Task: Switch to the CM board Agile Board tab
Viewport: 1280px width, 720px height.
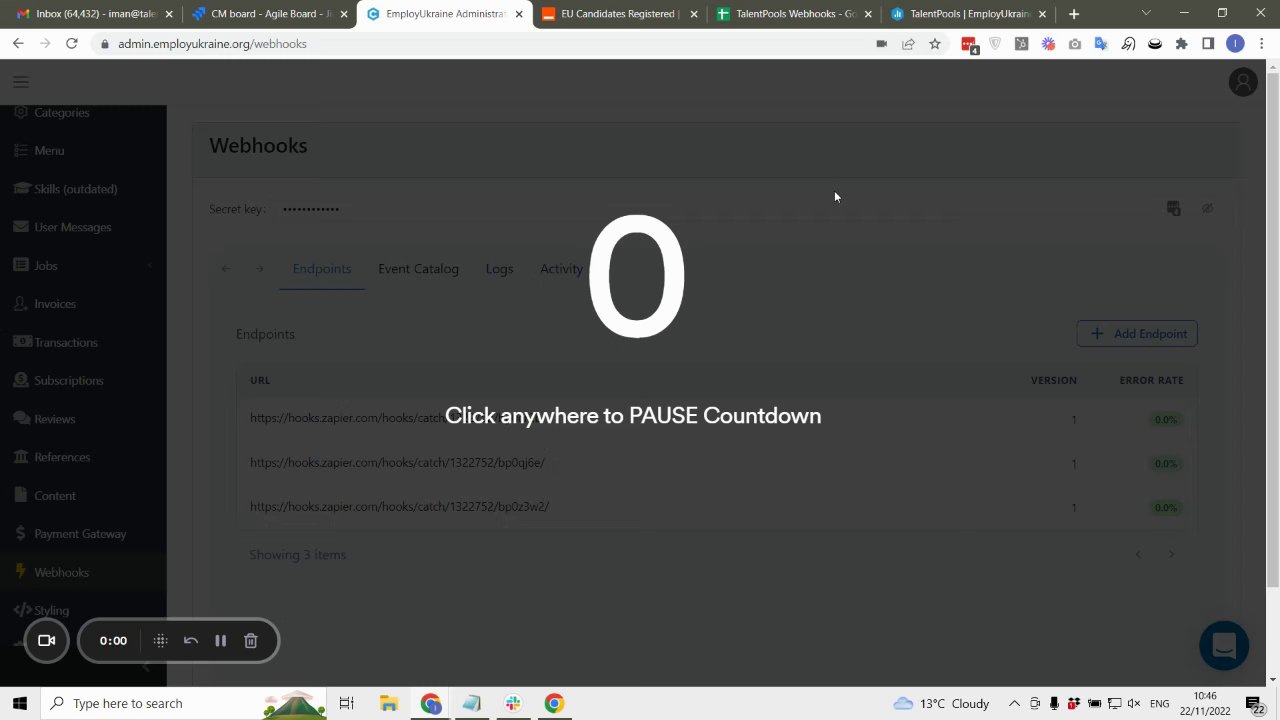Action: (268, 14)
